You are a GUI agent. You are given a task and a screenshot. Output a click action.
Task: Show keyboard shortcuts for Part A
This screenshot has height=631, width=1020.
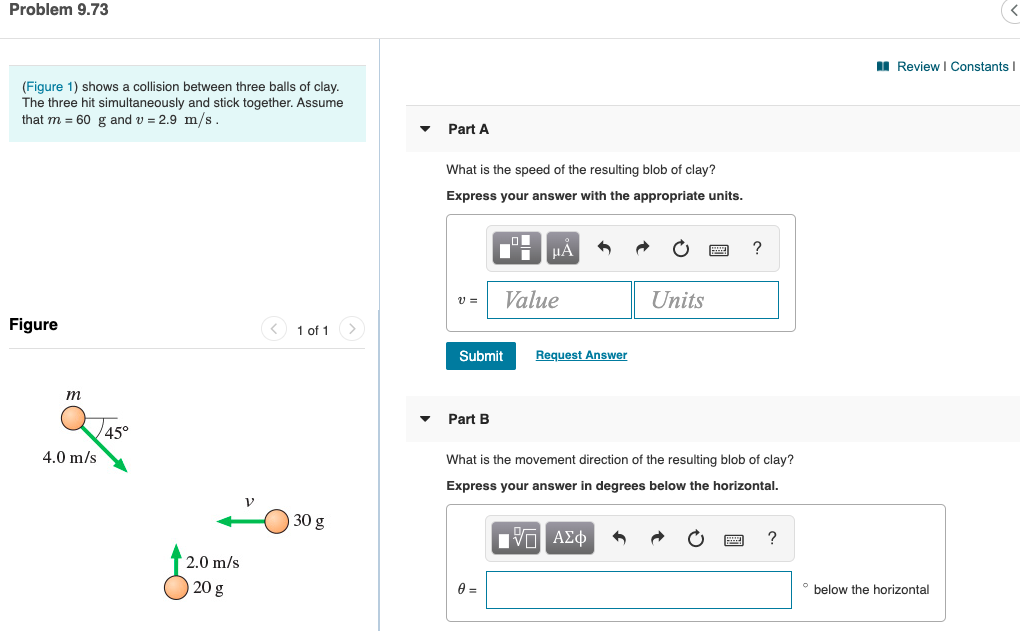719,250
